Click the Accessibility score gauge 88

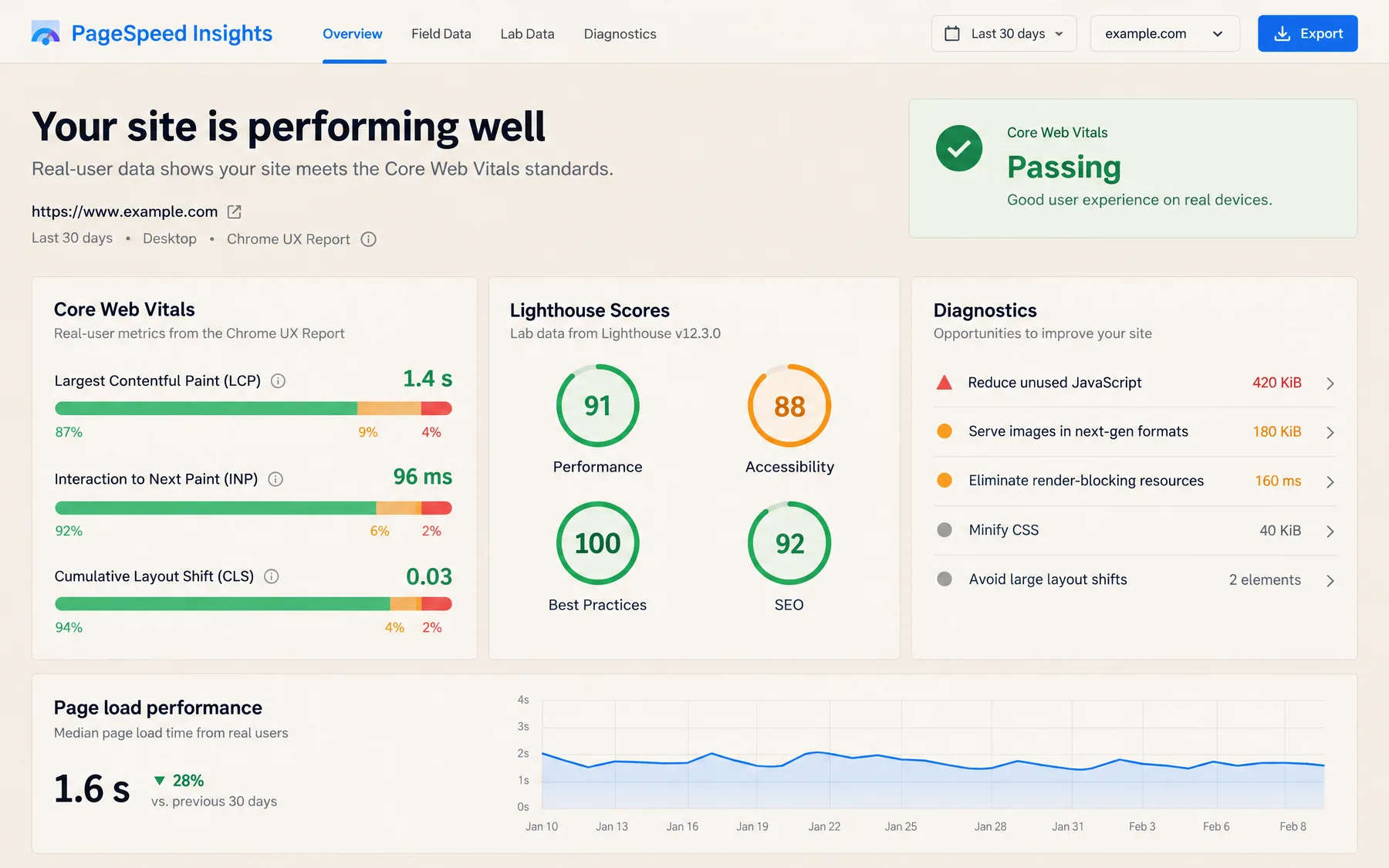coord(789,406)
